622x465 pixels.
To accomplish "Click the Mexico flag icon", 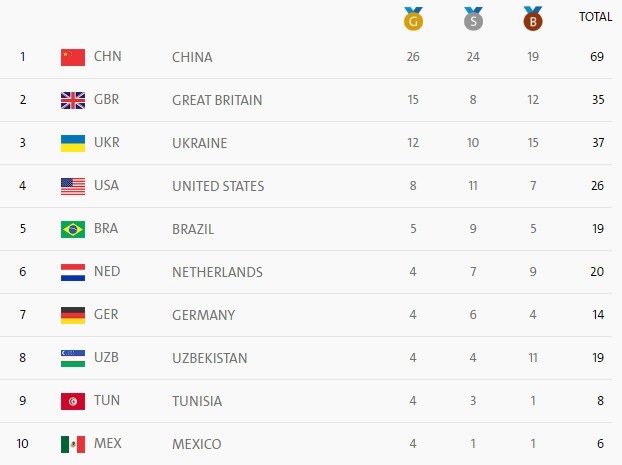I will click(73, 443).
